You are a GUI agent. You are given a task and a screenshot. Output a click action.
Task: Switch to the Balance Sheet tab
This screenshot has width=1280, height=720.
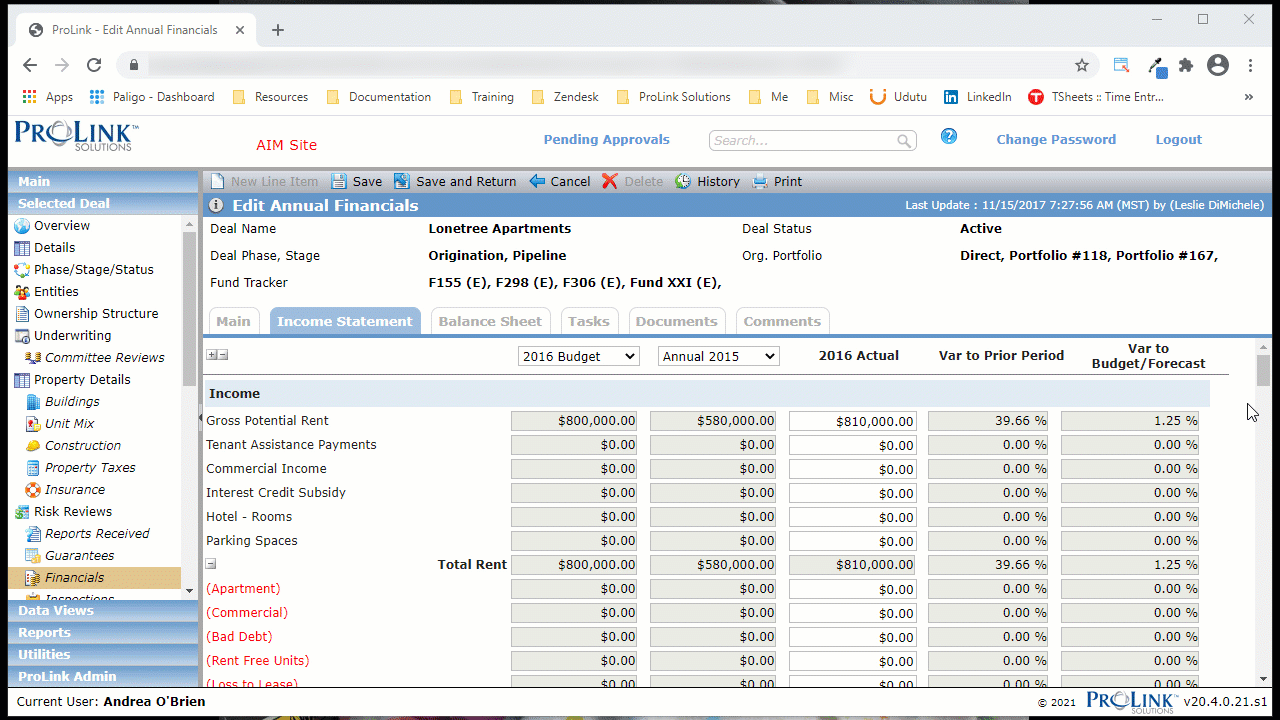[490, 321]
